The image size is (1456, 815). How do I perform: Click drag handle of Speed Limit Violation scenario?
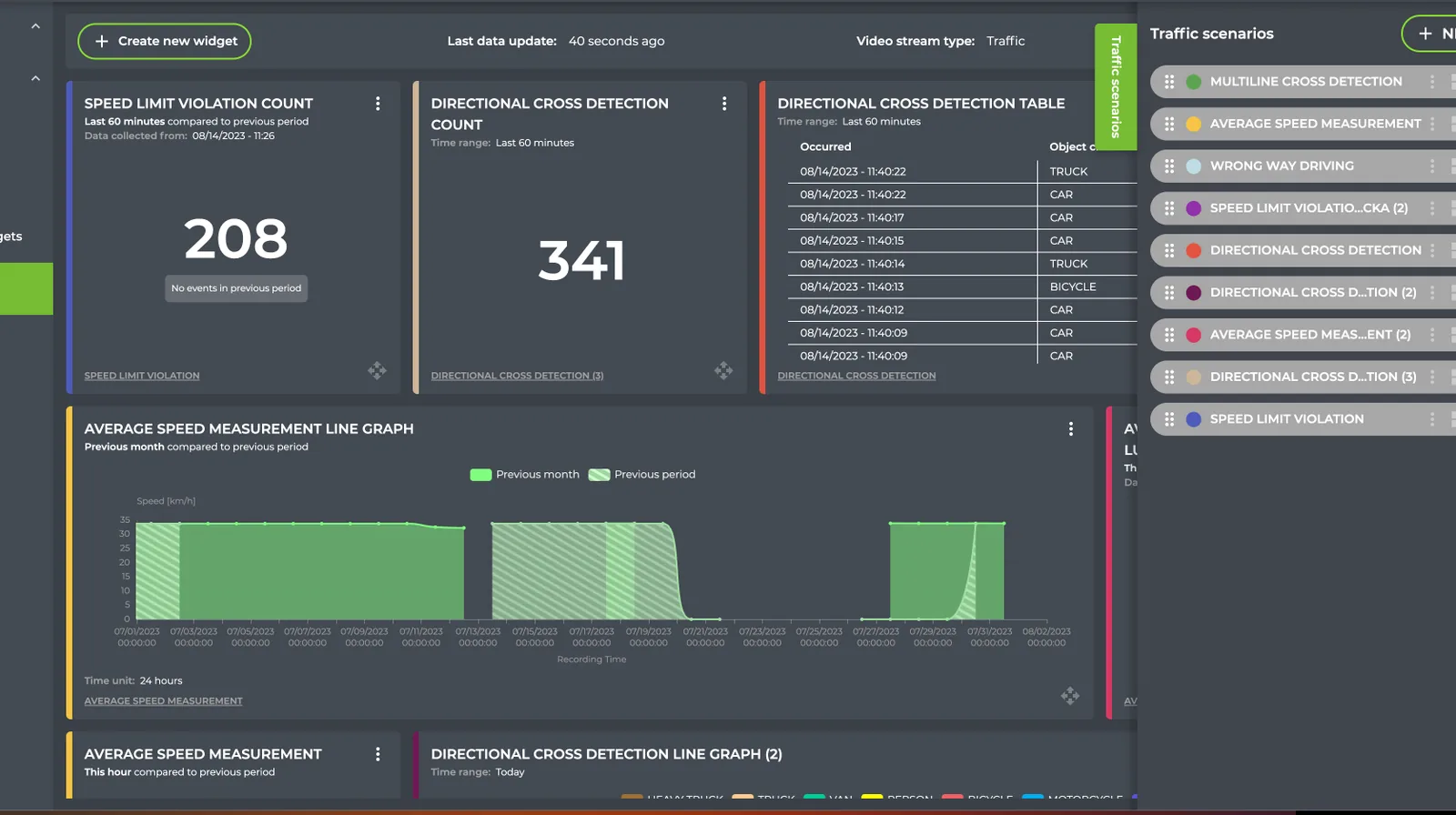1169,419
